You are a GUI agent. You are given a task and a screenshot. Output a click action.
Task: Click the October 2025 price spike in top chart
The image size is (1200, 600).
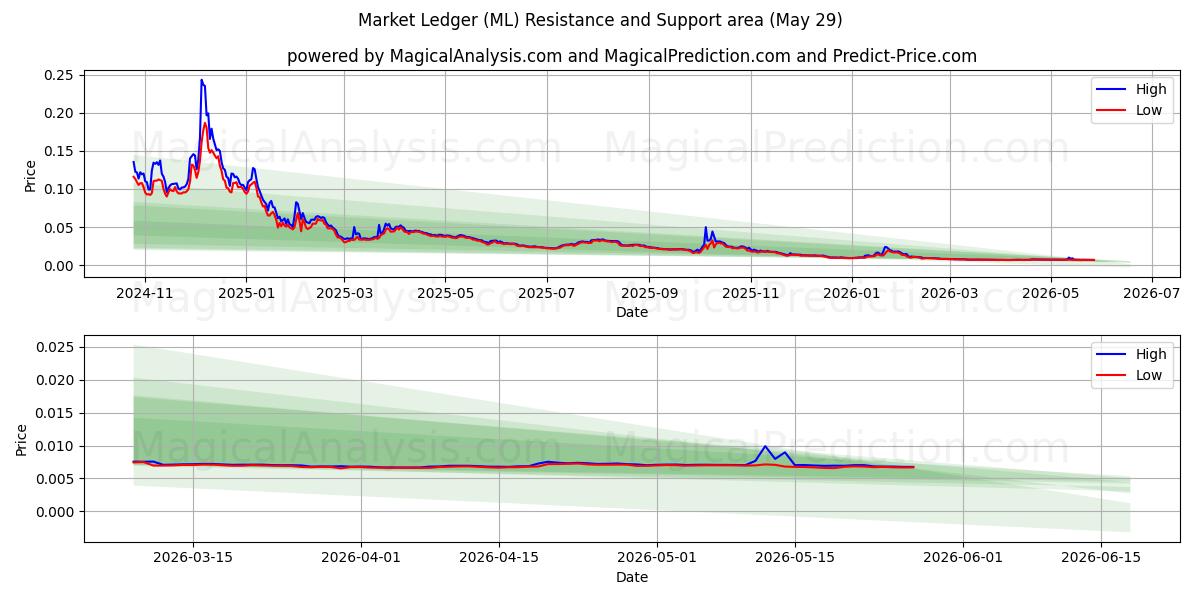click(705, 229)
